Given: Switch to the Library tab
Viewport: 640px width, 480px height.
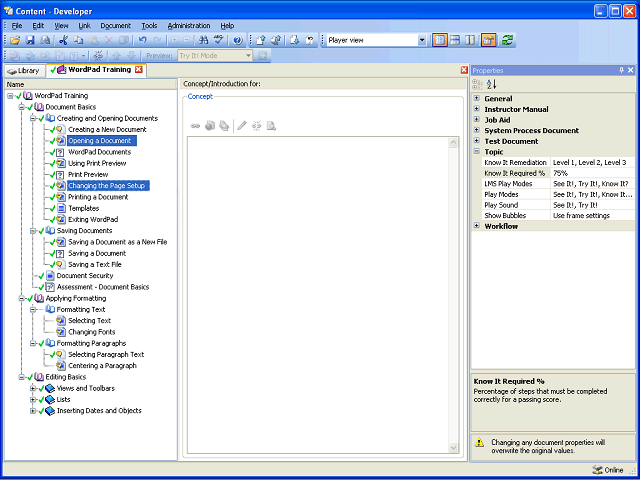Looking at the screenshot, I should (x=24, y=71).
